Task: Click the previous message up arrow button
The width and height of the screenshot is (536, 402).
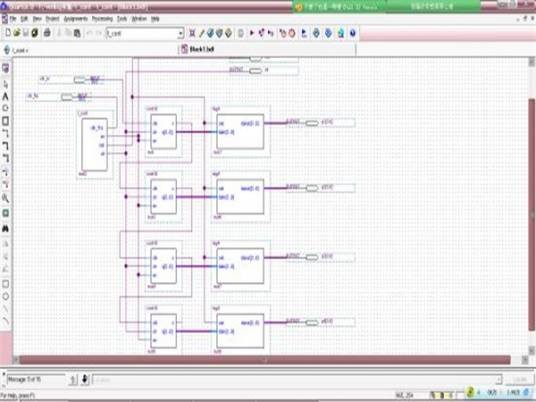Action: tap(73, 379)
